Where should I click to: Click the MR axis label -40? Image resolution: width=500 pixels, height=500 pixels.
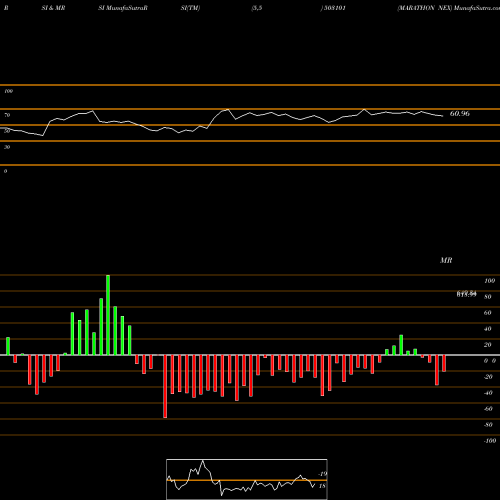pos(488,393)
